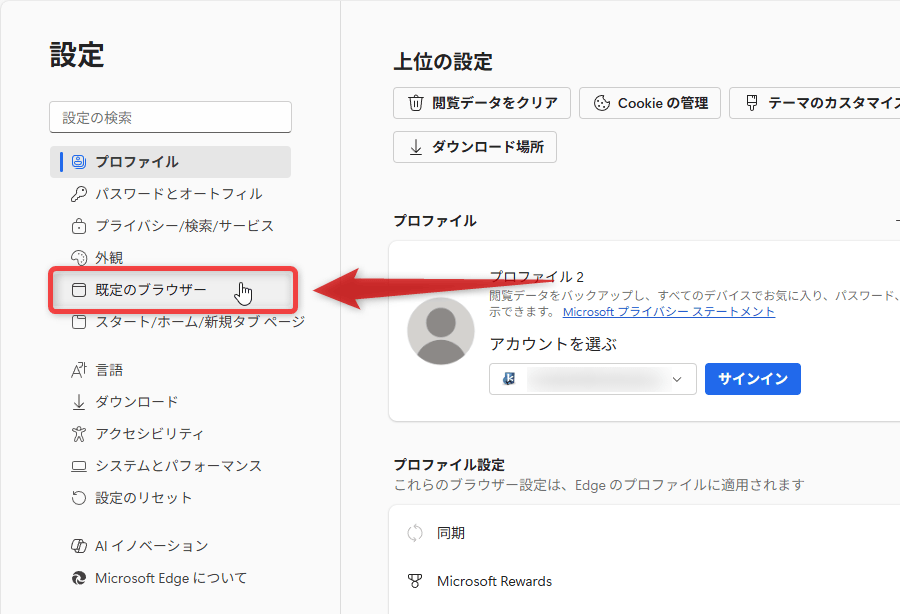Screen dimensions: 900x614
Task: Click the サインイン button
Action: 752,379
